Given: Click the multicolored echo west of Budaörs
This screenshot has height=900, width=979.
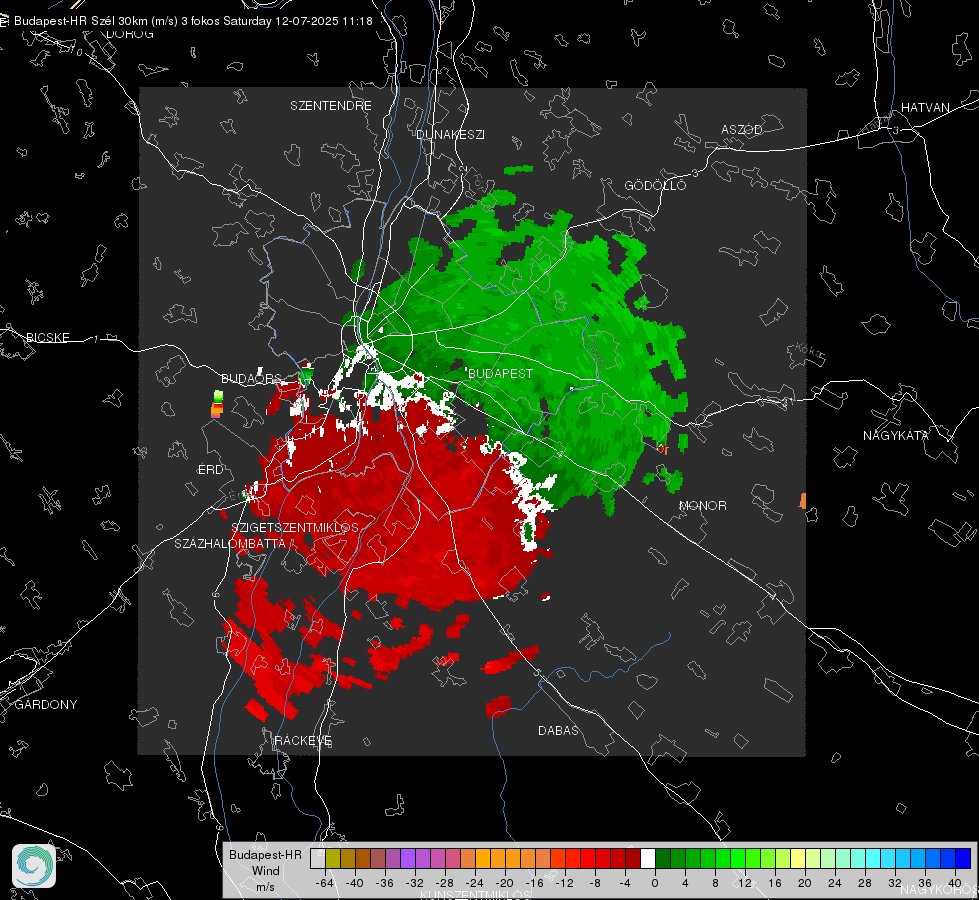Looking at the screenshot, I should 217,404.
